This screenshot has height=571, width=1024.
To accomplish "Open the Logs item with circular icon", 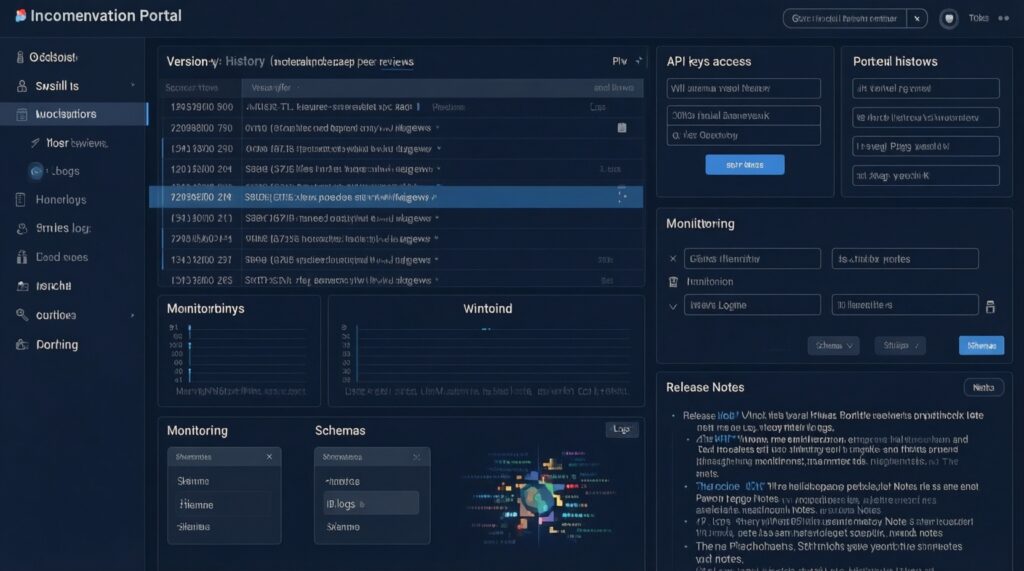I will 38,171.
